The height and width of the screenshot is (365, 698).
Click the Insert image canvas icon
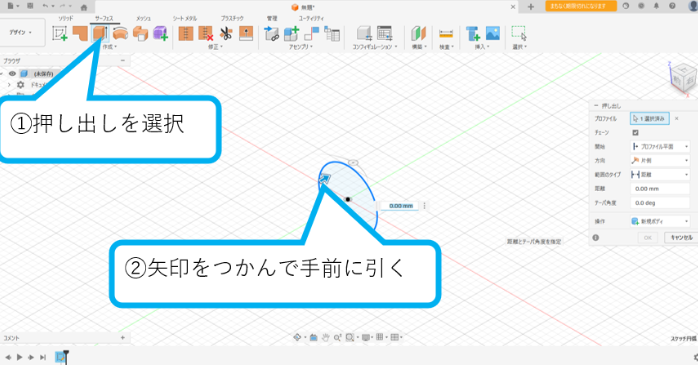(x=493, y=33)
